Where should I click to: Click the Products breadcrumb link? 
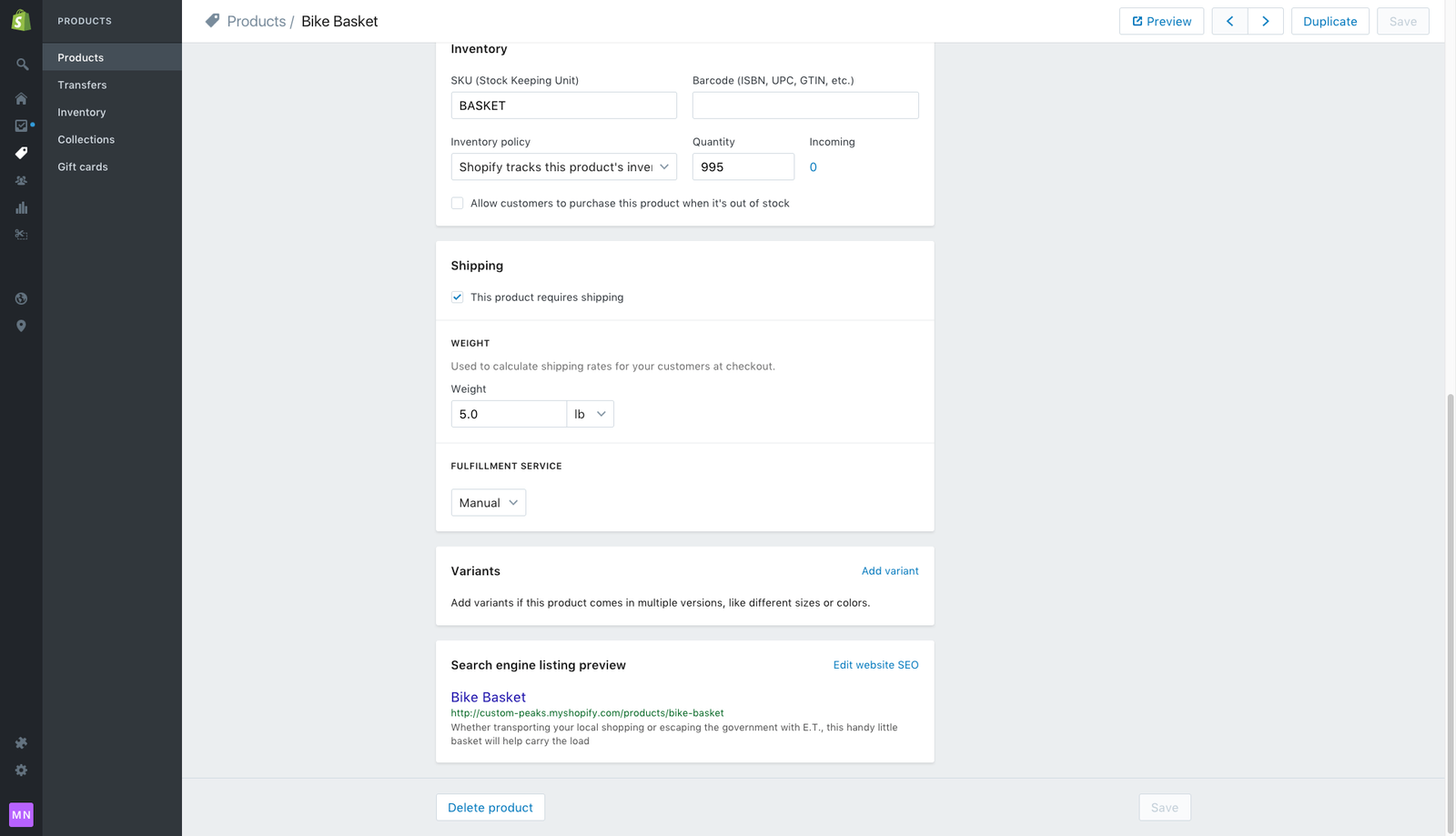[x=257, y=21]
